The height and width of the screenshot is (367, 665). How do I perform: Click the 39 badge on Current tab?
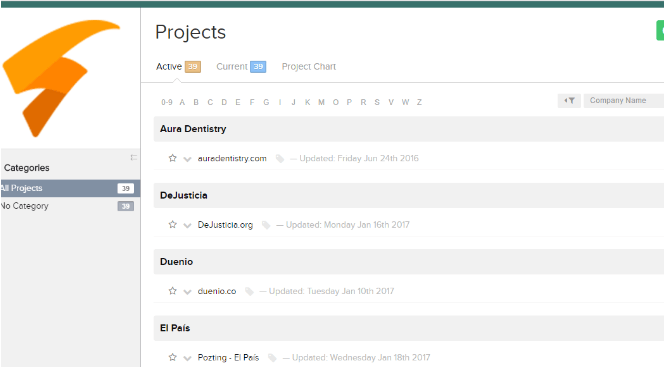pos(258,67)
